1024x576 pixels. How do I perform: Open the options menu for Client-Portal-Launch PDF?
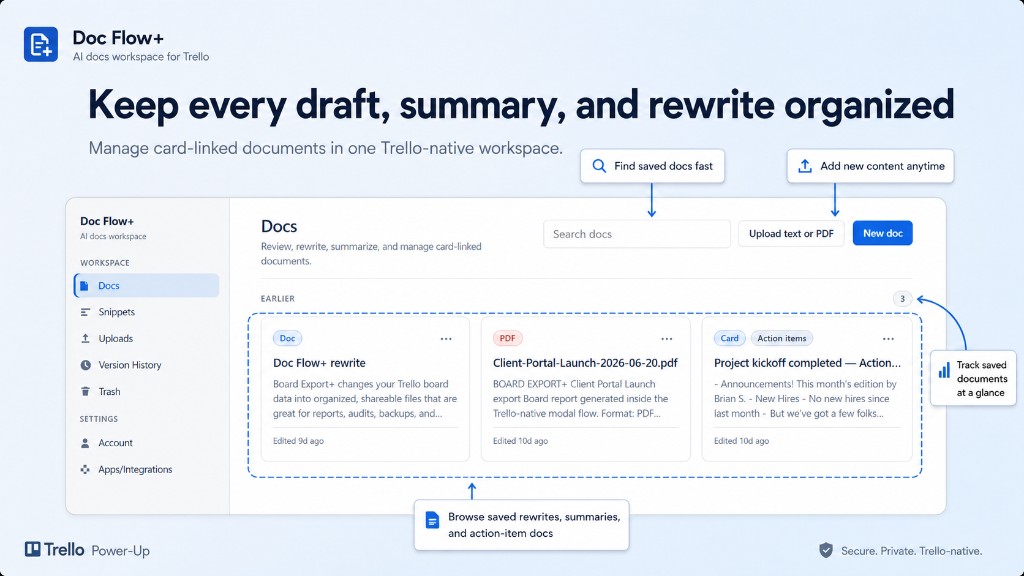click(667, 339)
